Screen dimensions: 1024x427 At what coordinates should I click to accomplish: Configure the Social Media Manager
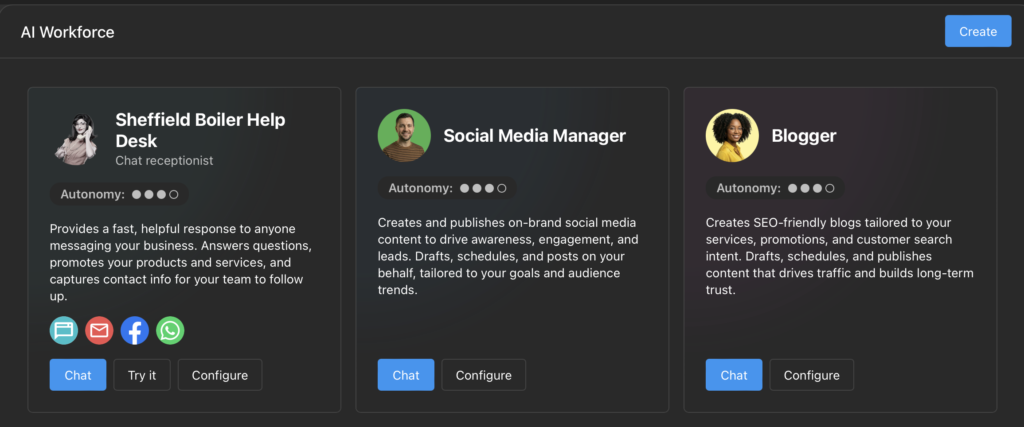pos(483,375)
